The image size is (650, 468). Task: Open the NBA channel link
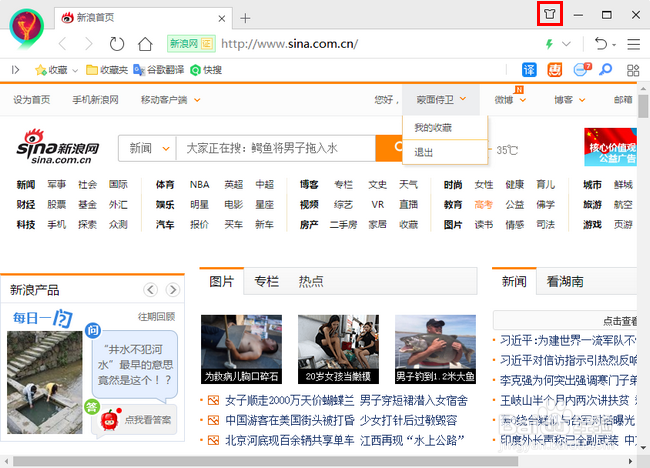[199, 184]
